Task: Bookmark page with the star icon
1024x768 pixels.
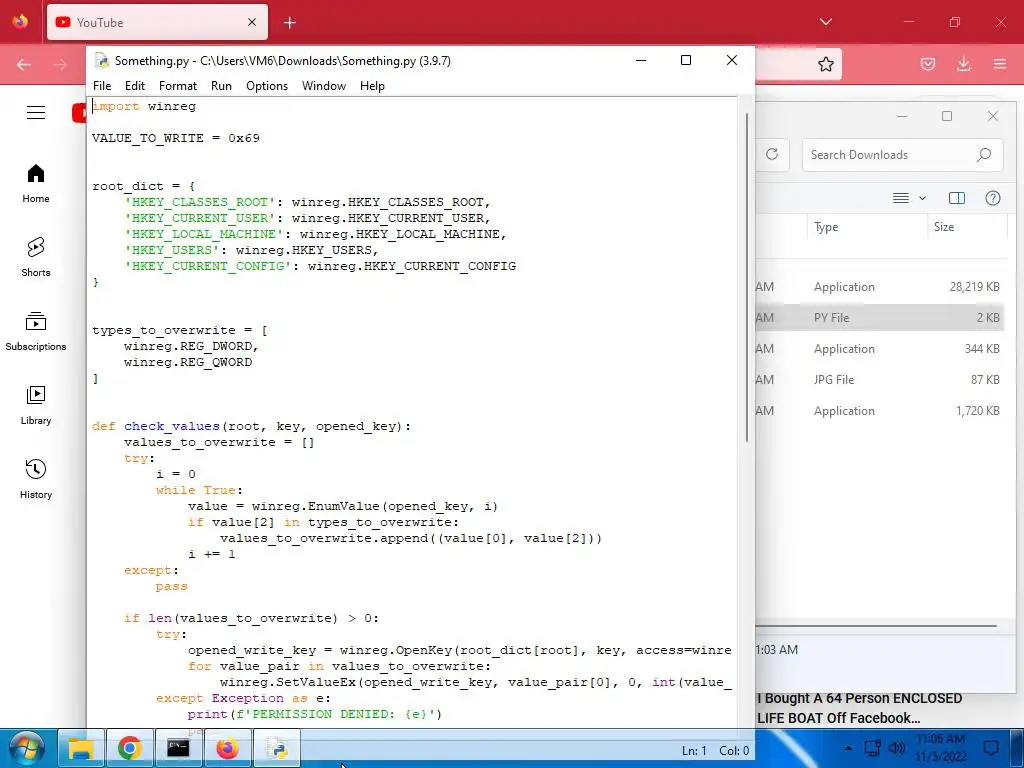Action: (x=825, y=64)
